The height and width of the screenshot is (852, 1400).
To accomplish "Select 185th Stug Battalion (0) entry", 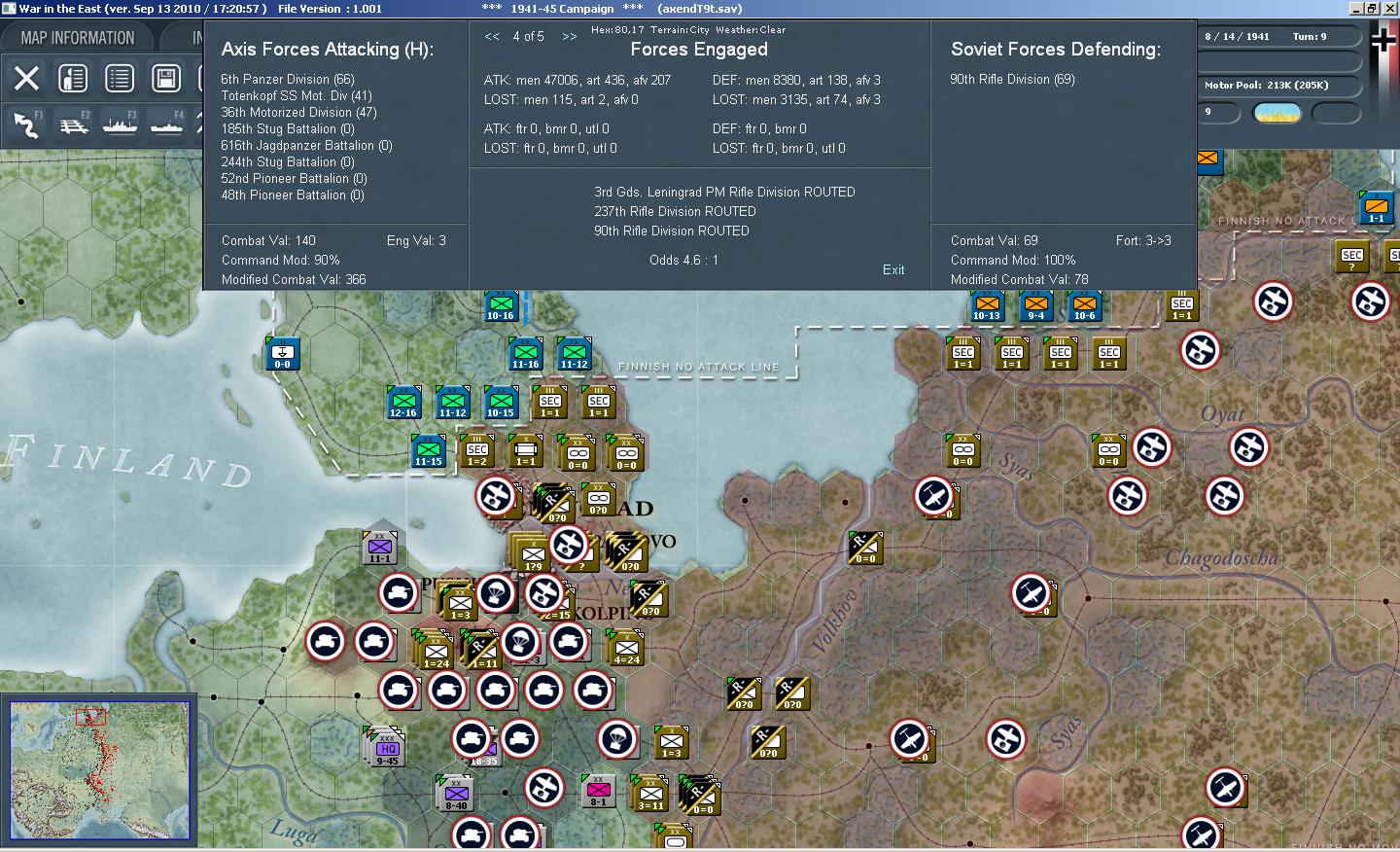I will point(288,128).
